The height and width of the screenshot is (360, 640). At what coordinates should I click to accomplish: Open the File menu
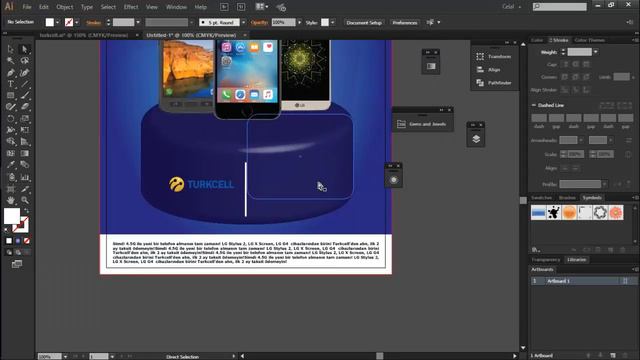pyautogui.click(x=27, y=7)
